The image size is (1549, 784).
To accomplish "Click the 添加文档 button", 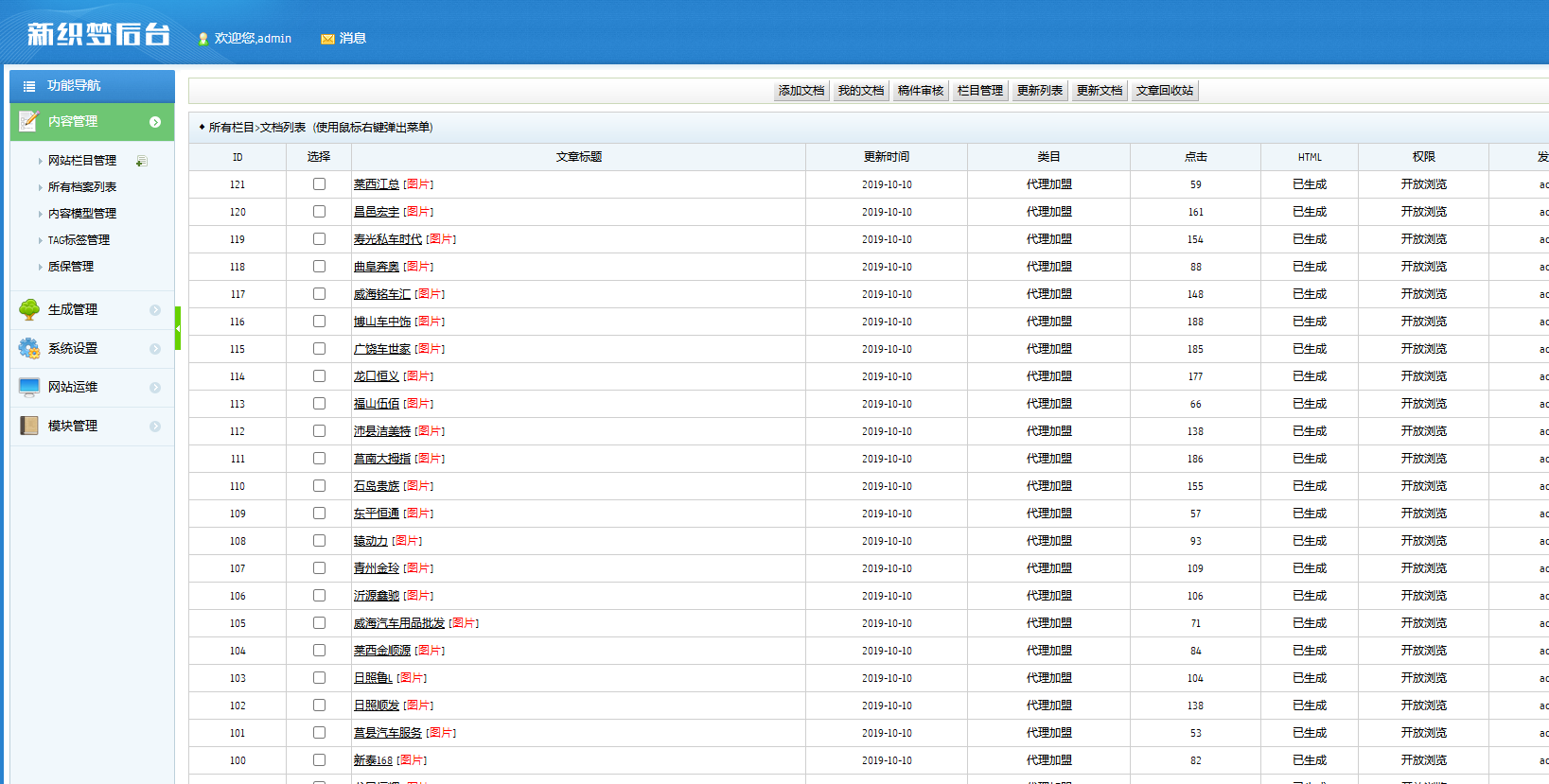I will (801, 91).
